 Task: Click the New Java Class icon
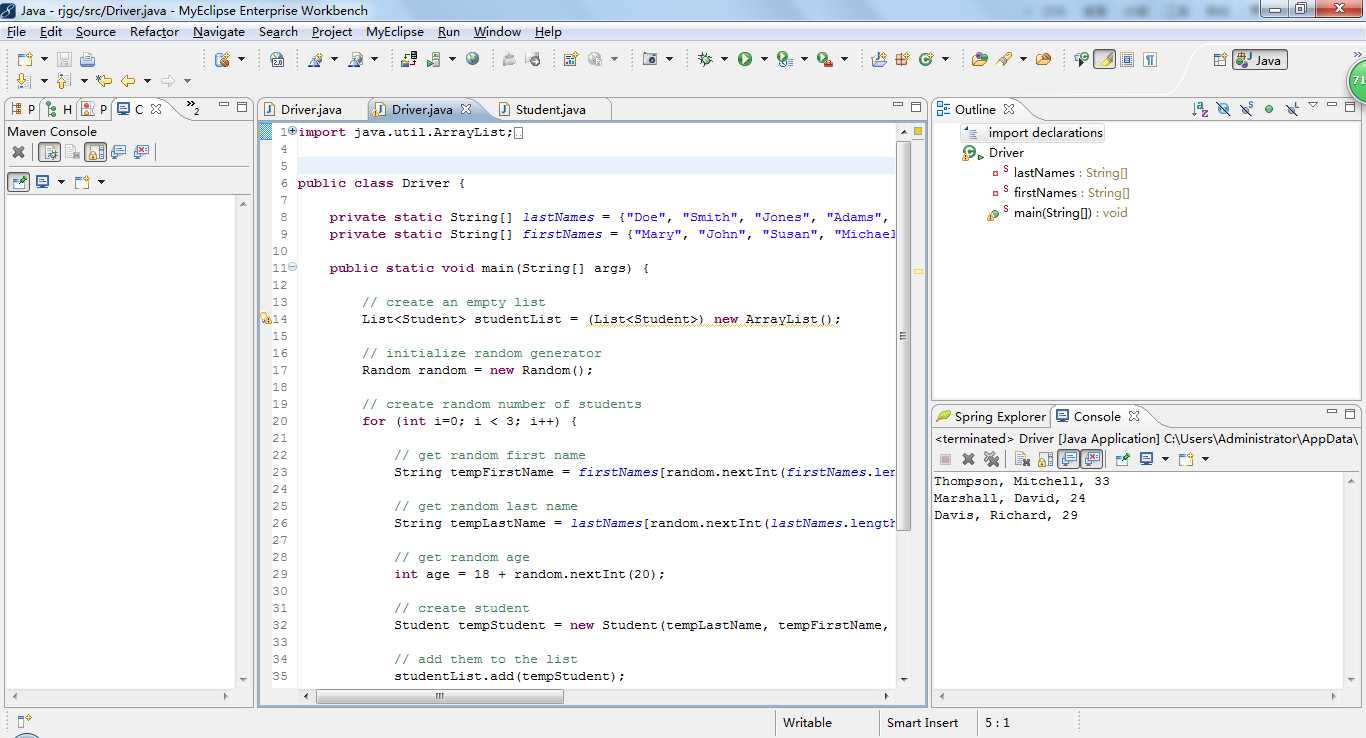[x=926, y=60]
